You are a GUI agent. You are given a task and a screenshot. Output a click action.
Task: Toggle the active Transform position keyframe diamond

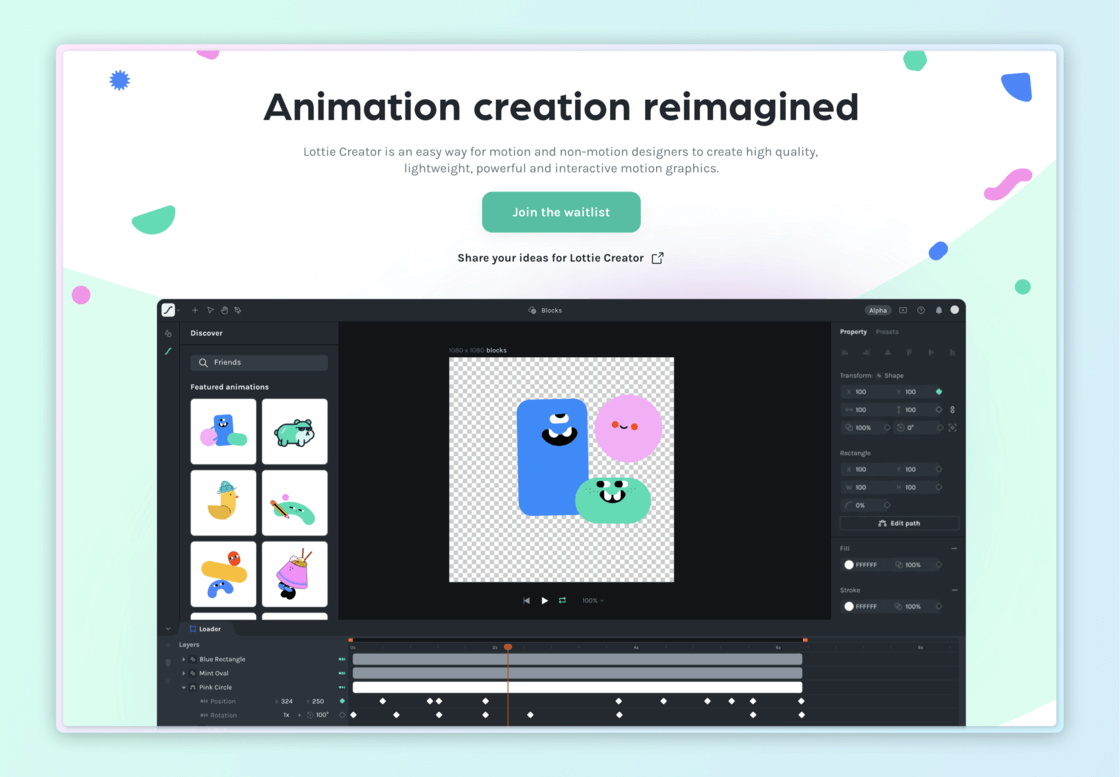939,392
